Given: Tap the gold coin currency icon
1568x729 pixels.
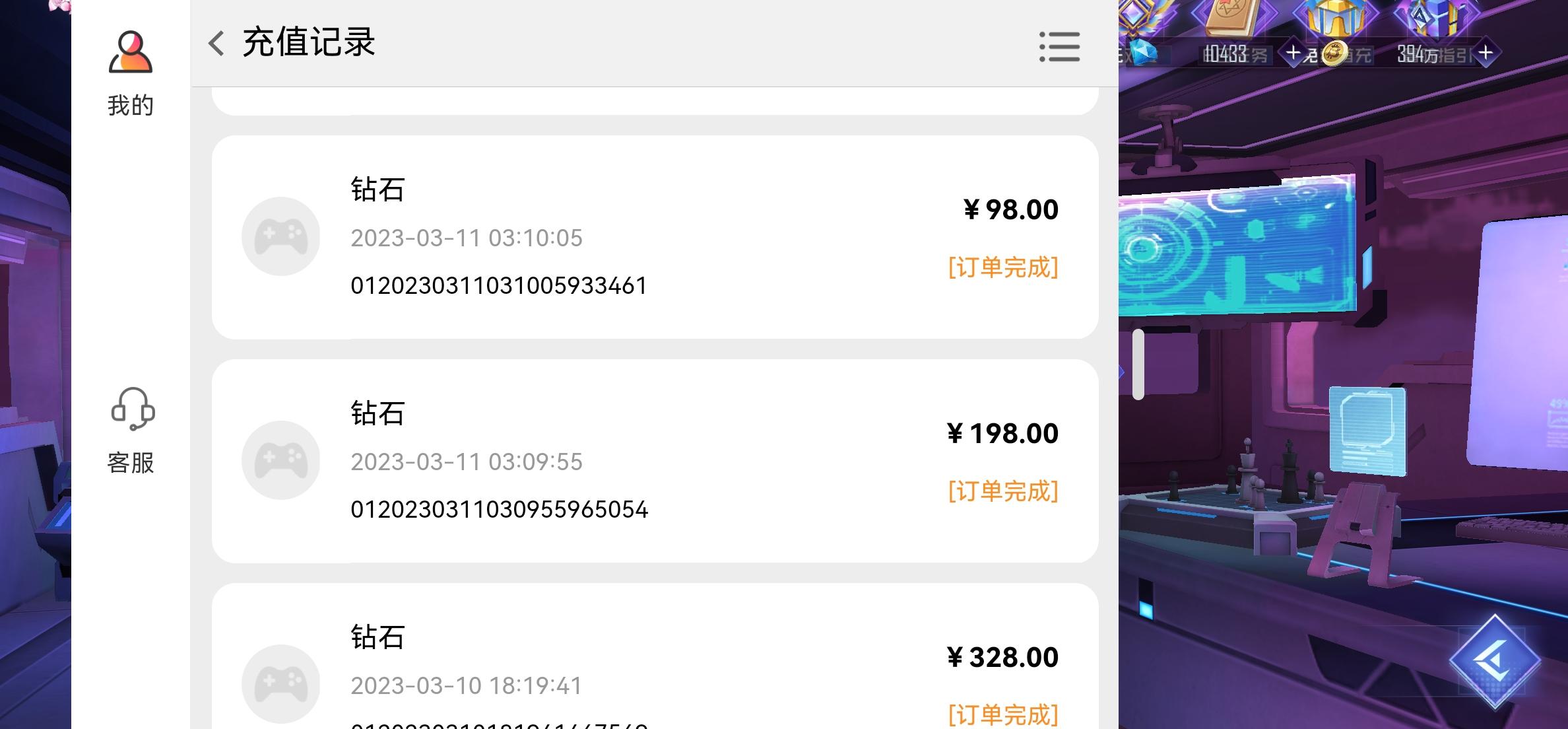Looking at the screenshot, I should coord(1334,53).
